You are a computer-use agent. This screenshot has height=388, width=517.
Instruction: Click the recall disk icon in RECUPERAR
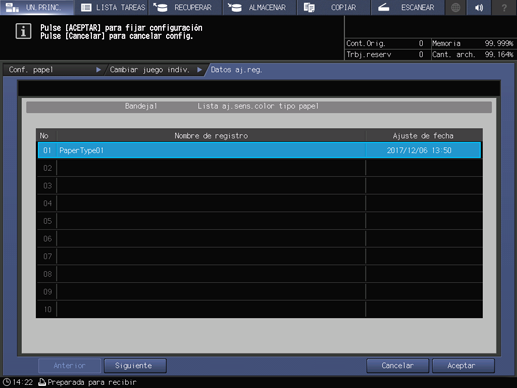pyautogui.click(x=161, y=7)
